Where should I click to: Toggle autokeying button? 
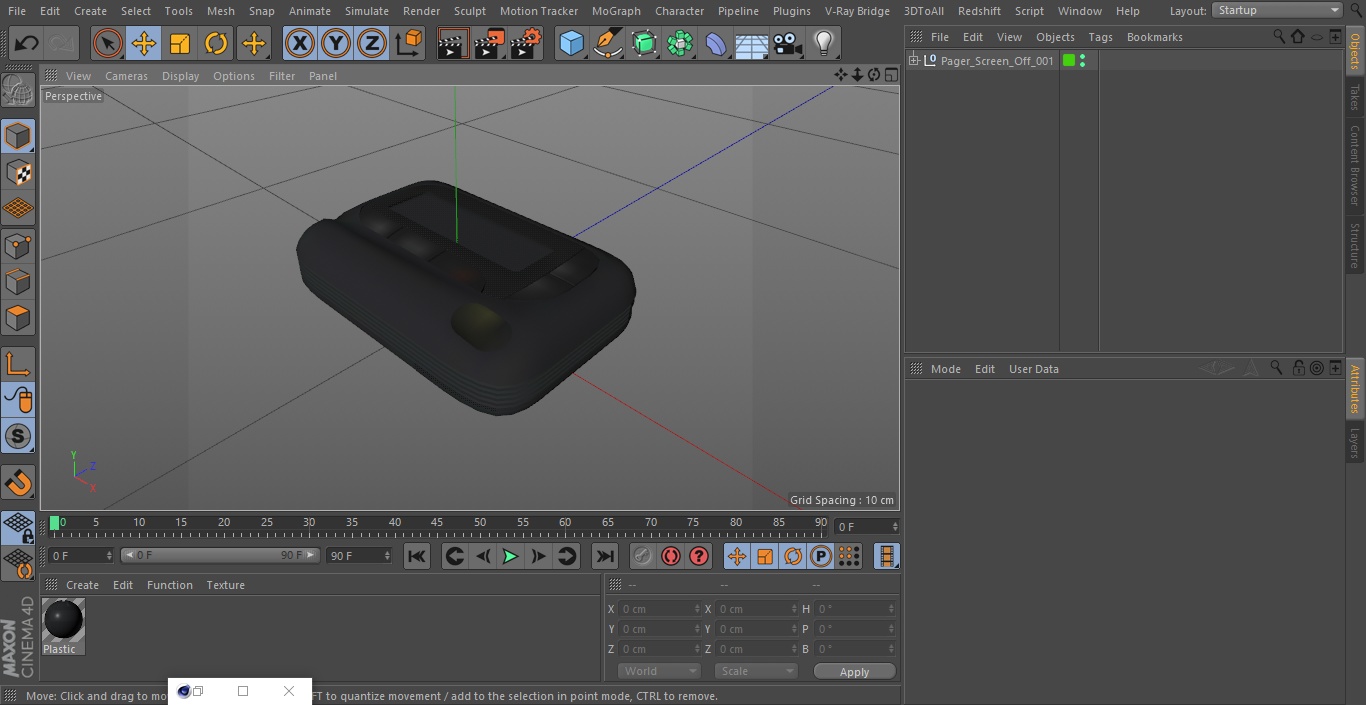pos(671,556)
